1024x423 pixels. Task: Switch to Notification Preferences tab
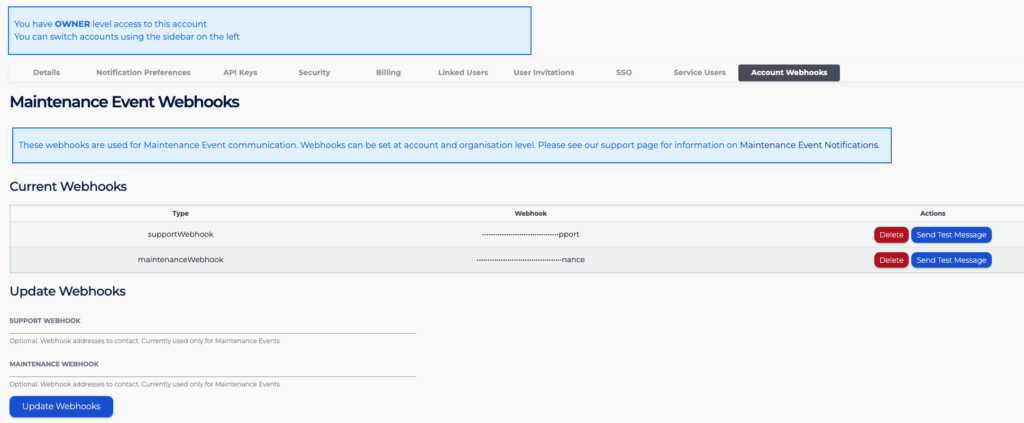tap(143, 73)
